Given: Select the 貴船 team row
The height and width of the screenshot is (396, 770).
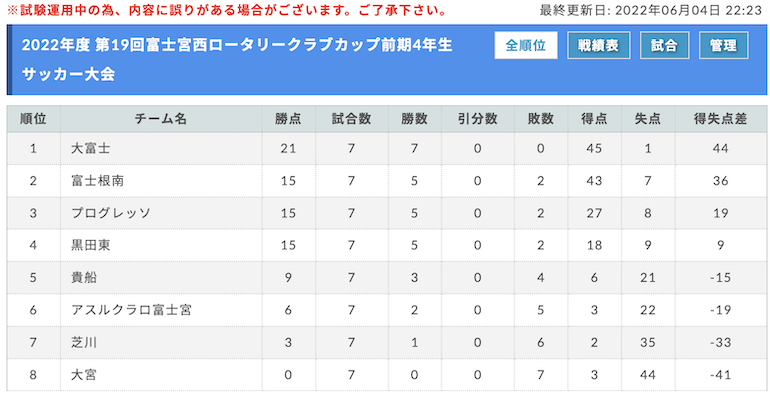Looking at the screenshot, I should (x=386, y=278).
